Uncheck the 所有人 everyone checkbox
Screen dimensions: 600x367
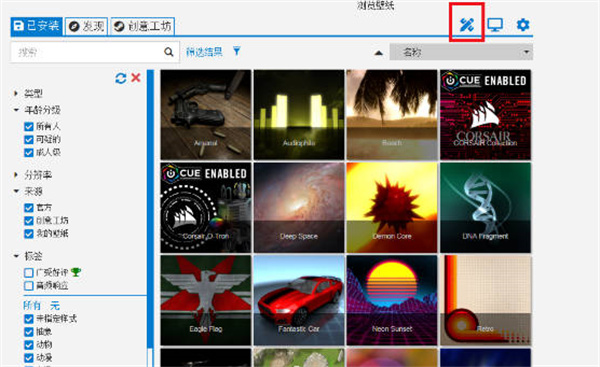click(29, 127)
